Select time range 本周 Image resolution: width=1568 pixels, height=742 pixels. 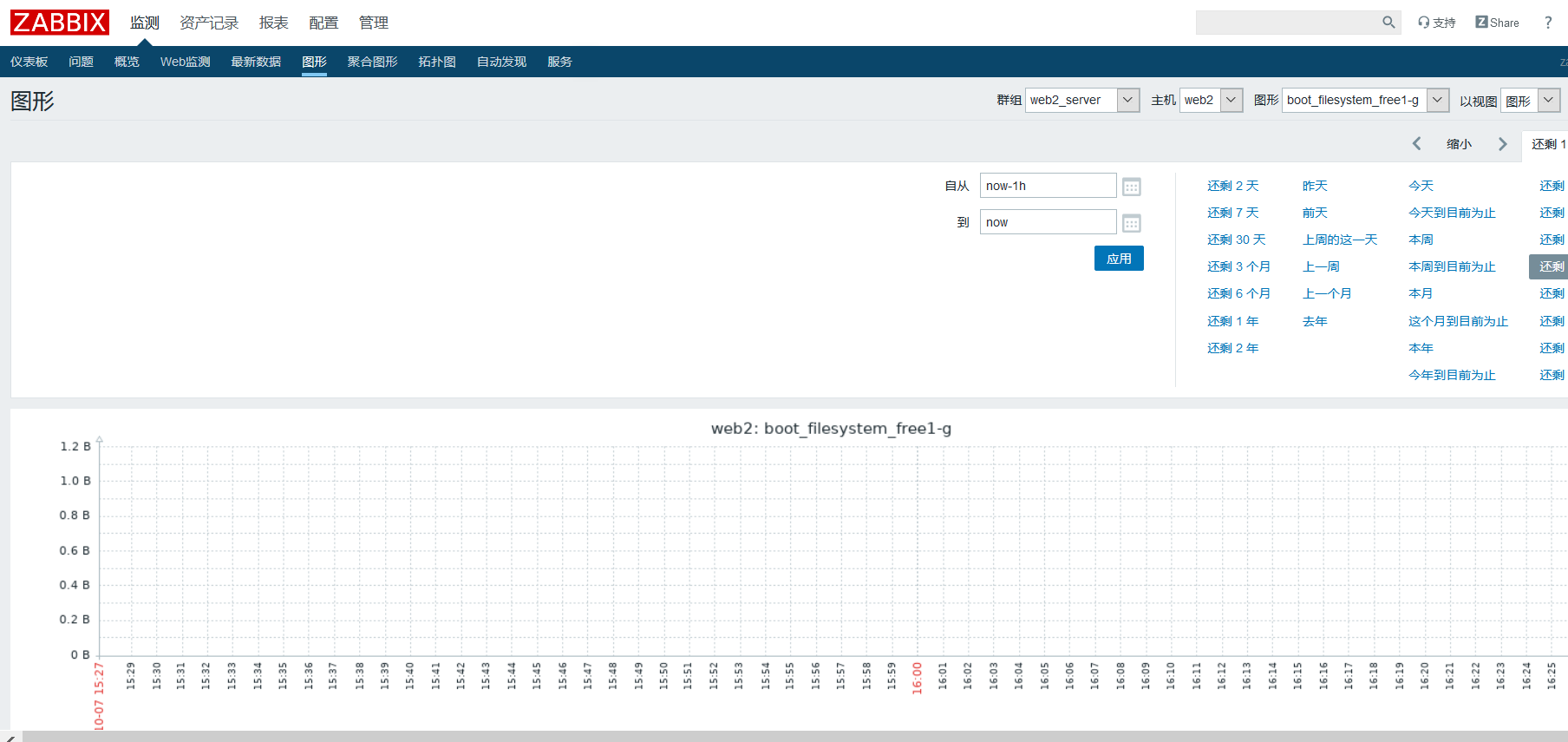click(1421, 240)
